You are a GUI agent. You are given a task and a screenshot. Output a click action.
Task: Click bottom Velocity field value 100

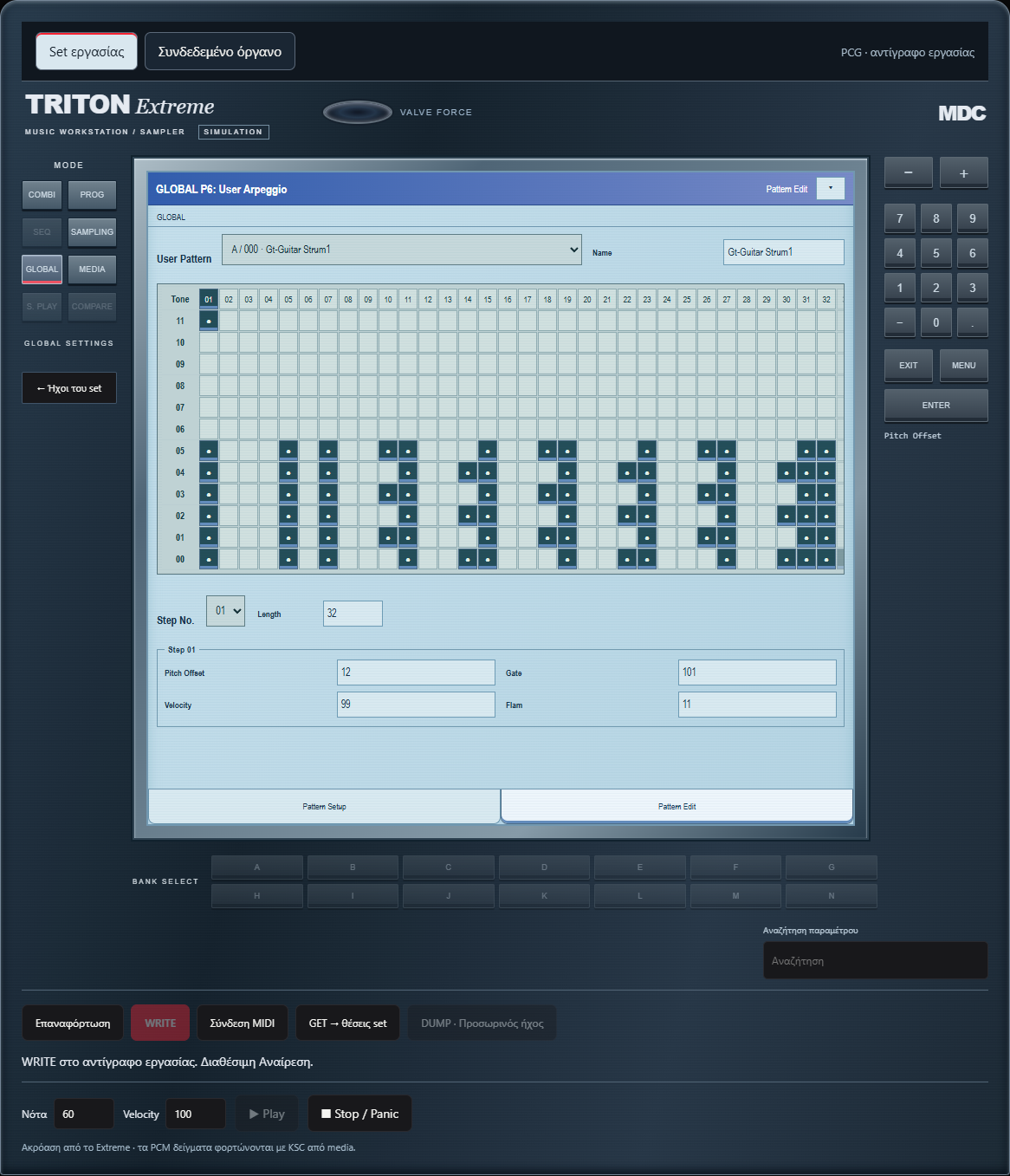point(196,1114)
